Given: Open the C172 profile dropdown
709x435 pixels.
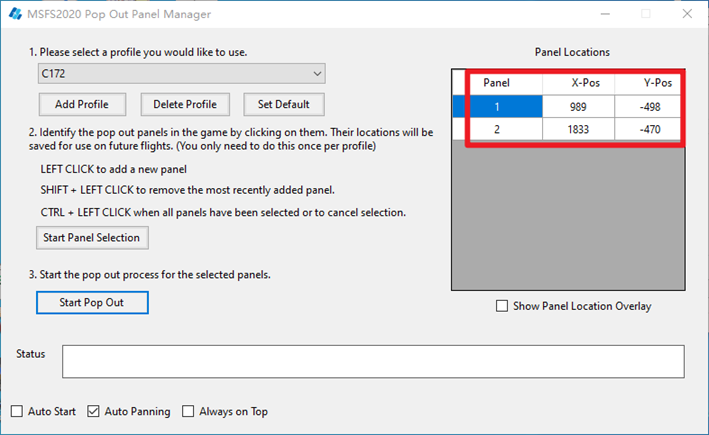Looking at the screenshot, I should tap(181, 74).
